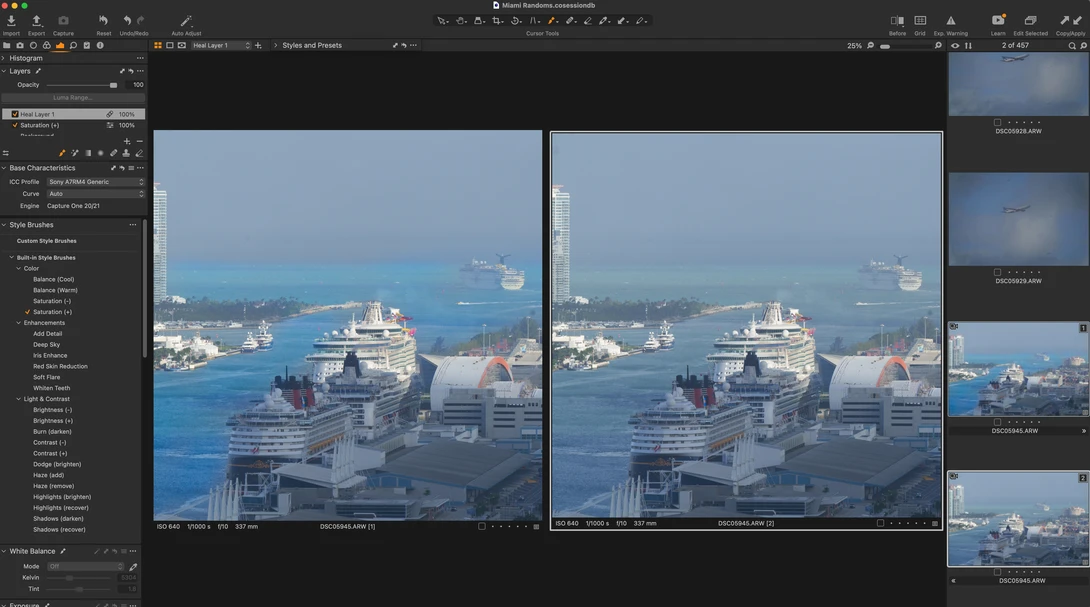
Task: Delete the layer with minus icon
Action: pyautogui.click(x=139, y=141)
